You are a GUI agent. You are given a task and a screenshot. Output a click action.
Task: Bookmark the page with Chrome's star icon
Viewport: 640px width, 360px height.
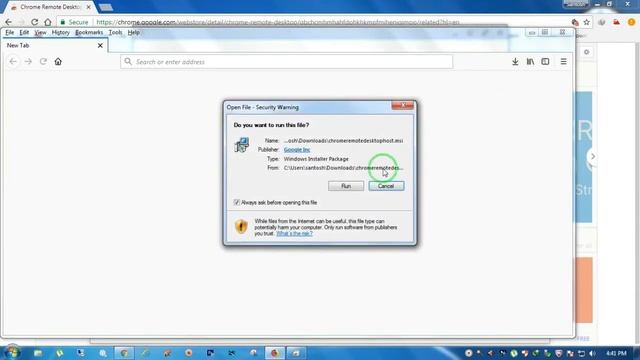point(587,22)
